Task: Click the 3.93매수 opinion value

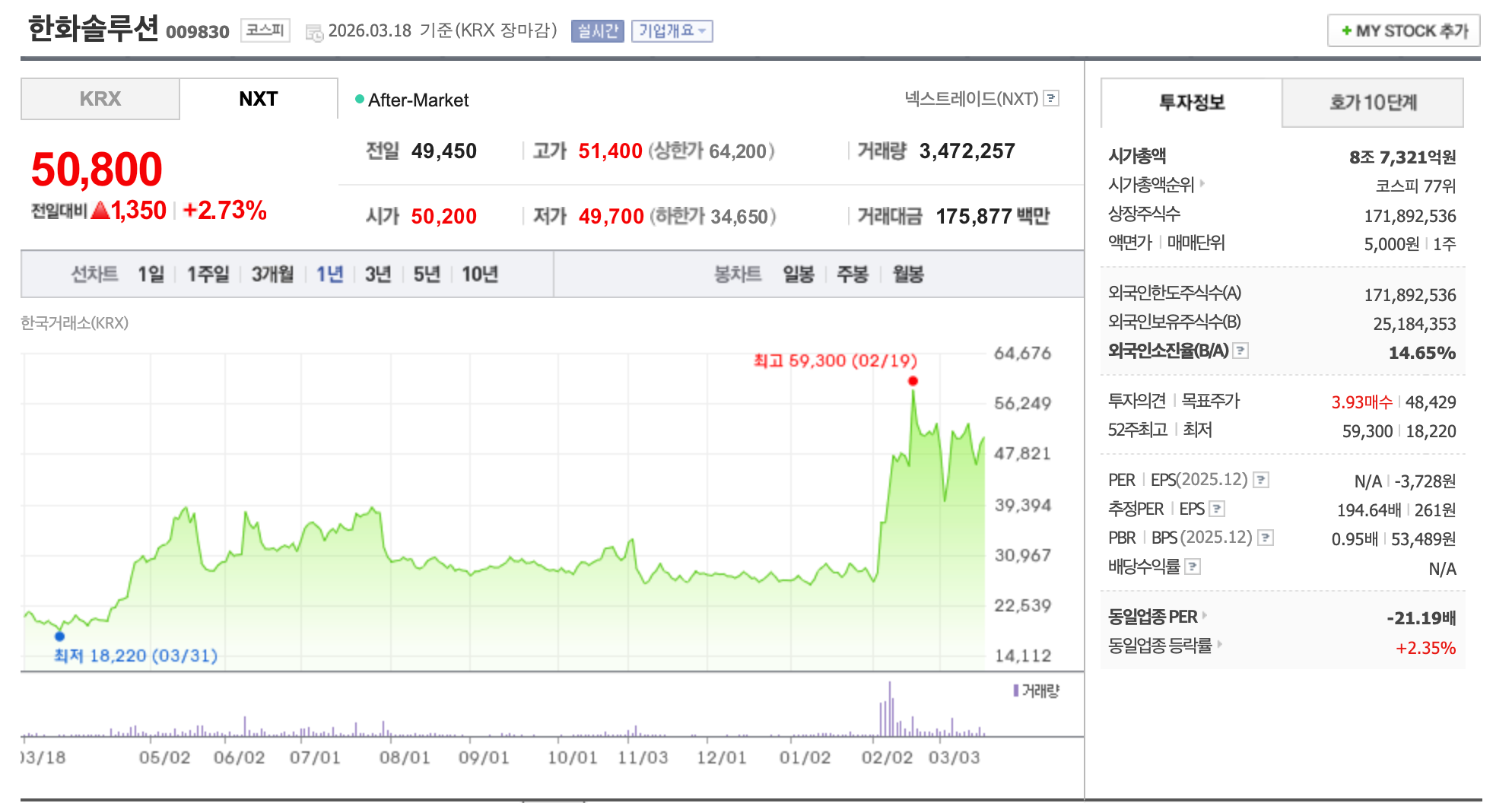Action: (x=1361, y=402)
